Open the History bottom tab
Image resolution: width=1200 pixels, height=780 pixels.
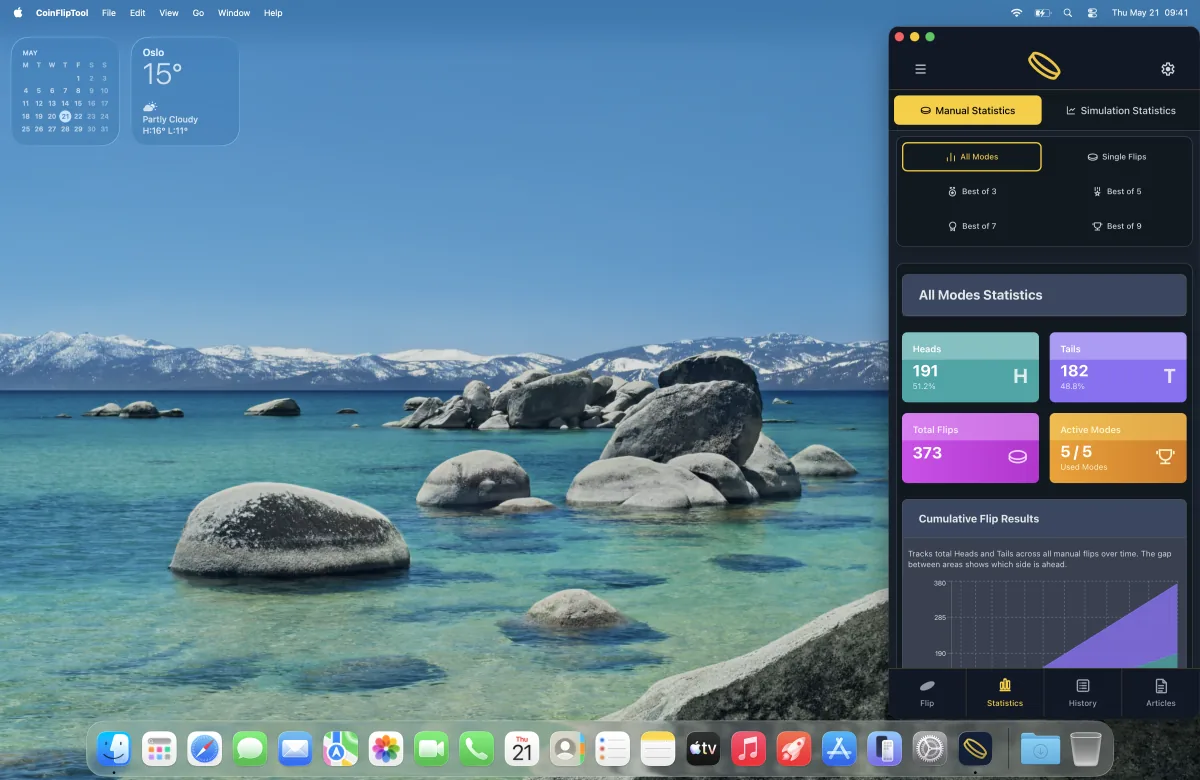[1082, 694]
